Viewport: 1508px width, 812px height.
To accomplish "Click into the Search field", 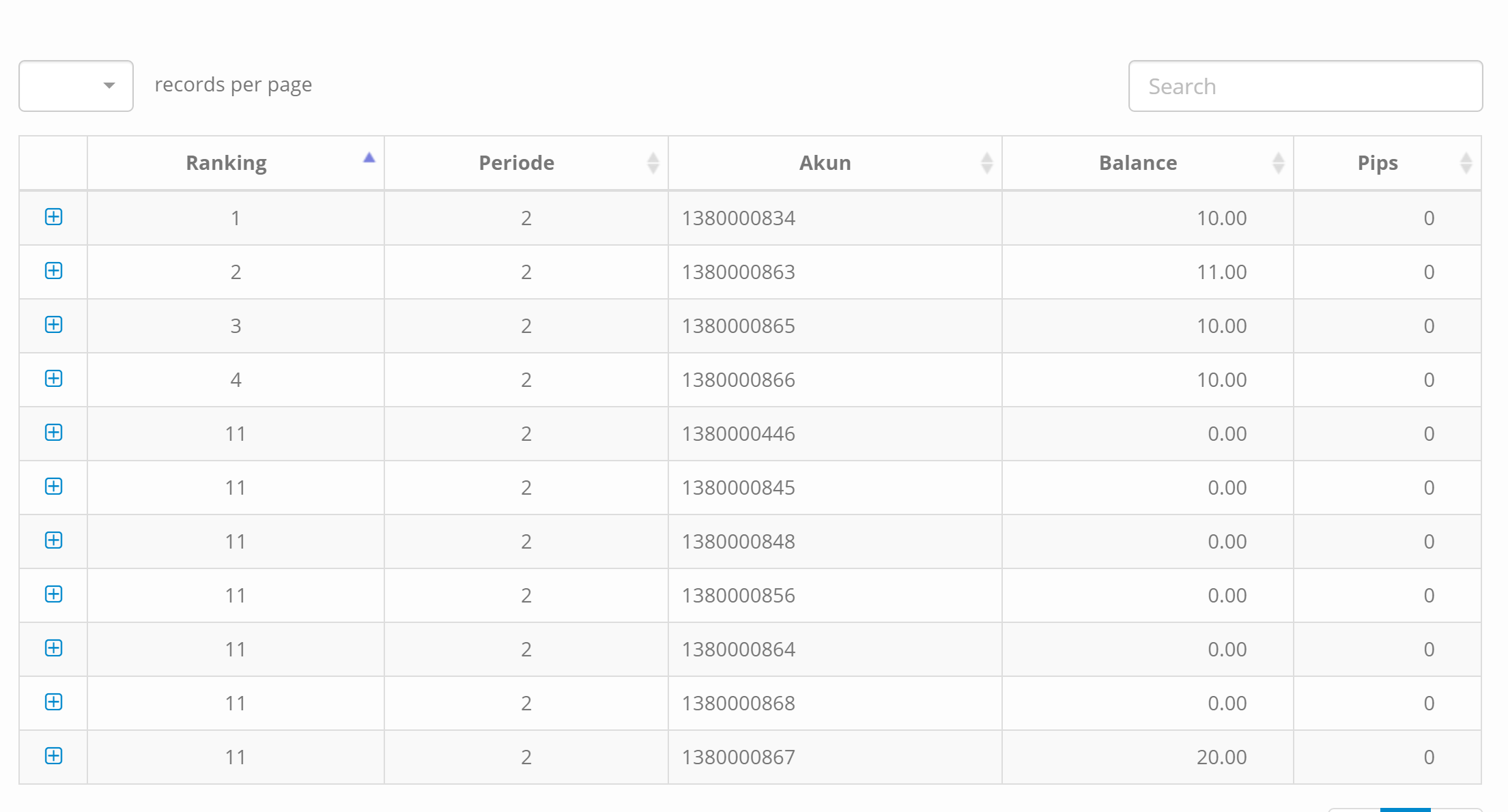I will point(1305,86).
